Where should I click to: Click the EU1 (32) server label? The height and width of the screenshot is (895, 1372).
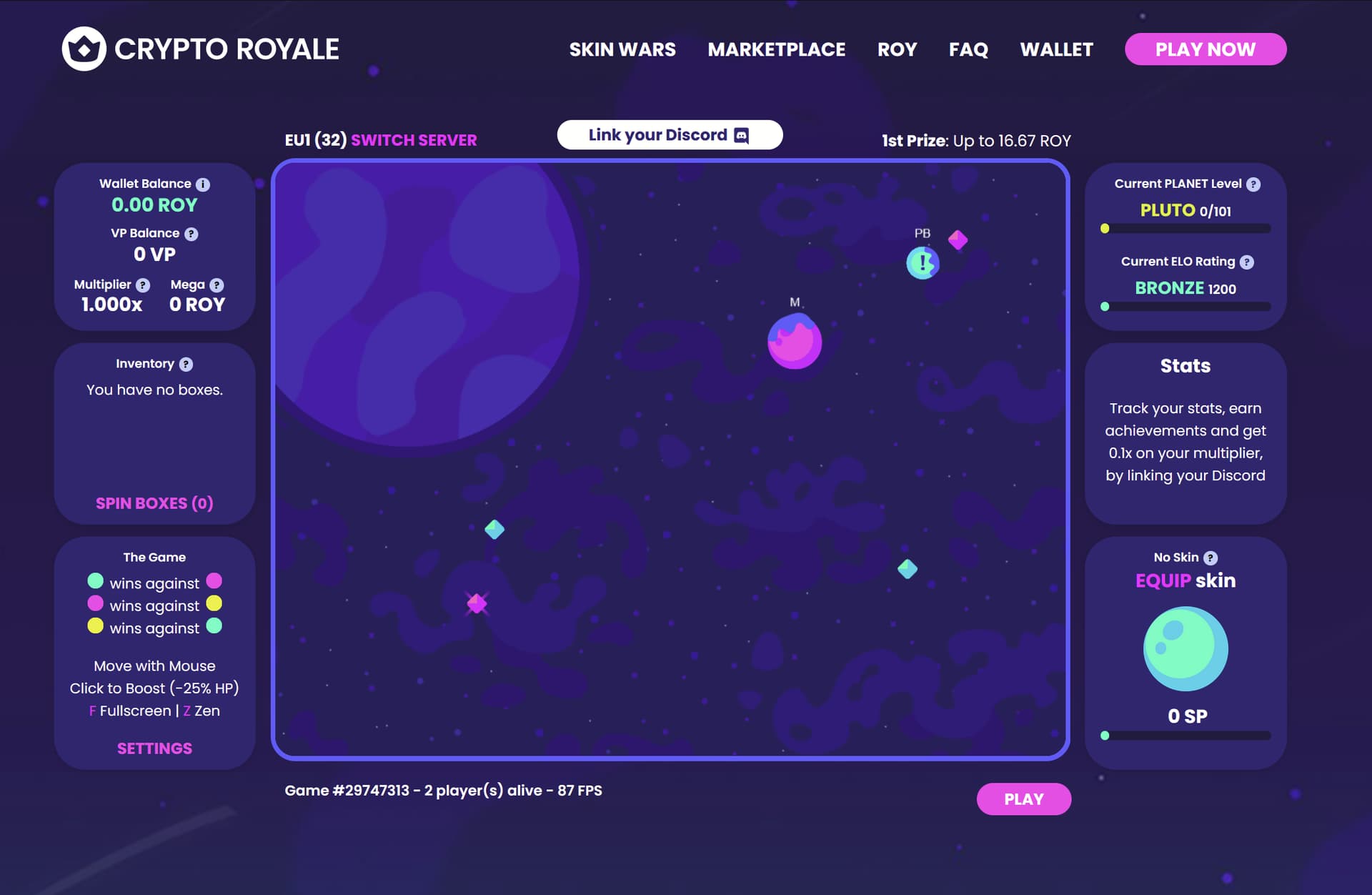tap(316, 140)
